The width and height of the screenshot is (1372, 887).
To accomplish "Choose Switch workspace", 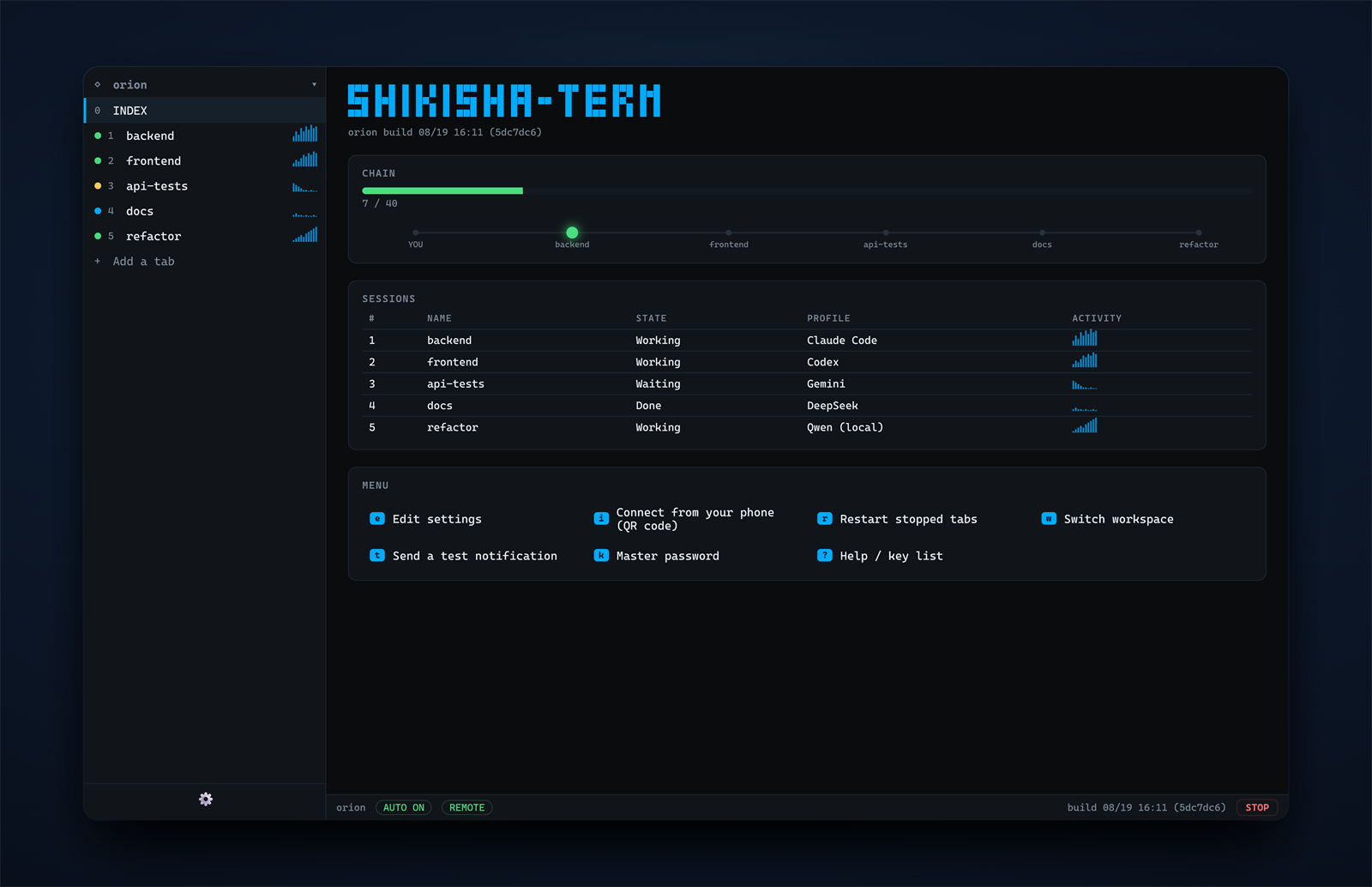I will tap(1118, 519).
